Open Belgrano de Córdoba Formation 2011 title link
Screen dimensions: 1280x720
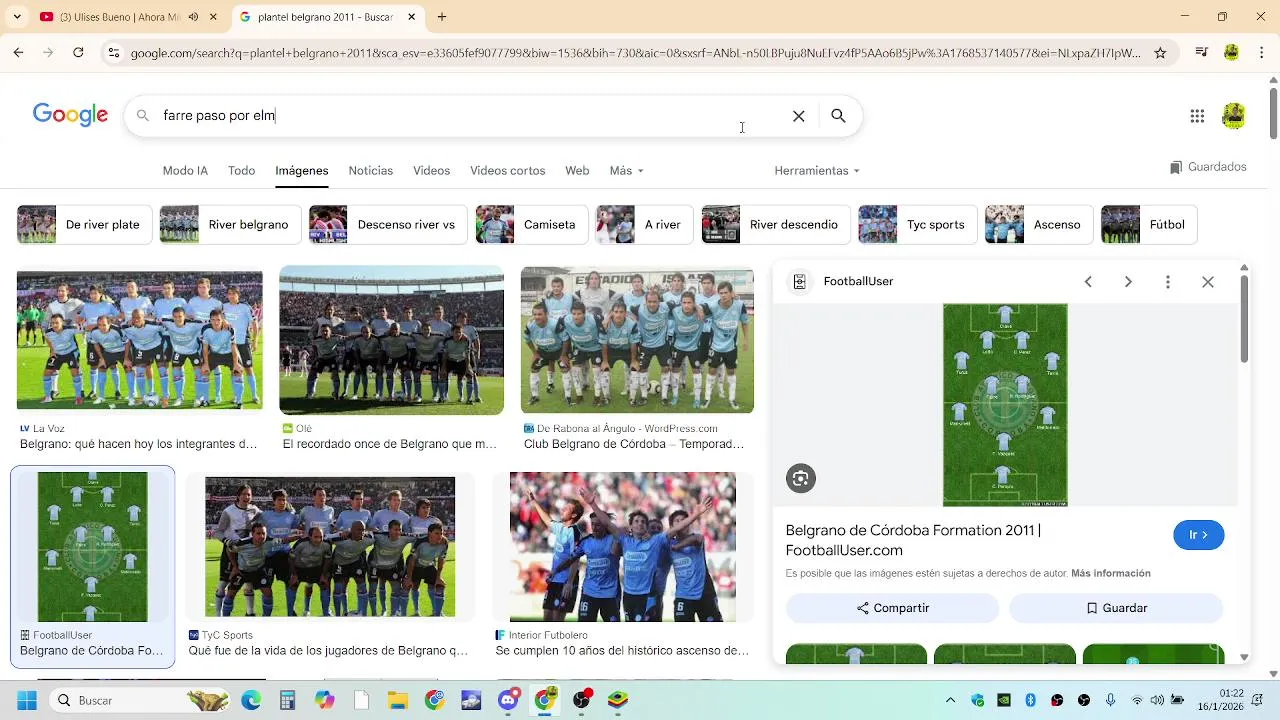(913, 541)
